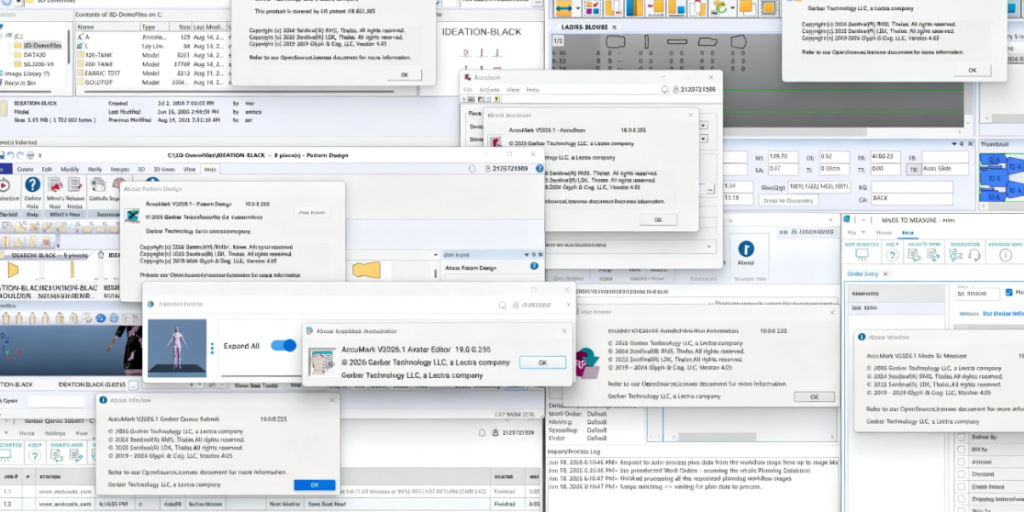Select Home tab in Made To Measure

[x=884, y=232]
